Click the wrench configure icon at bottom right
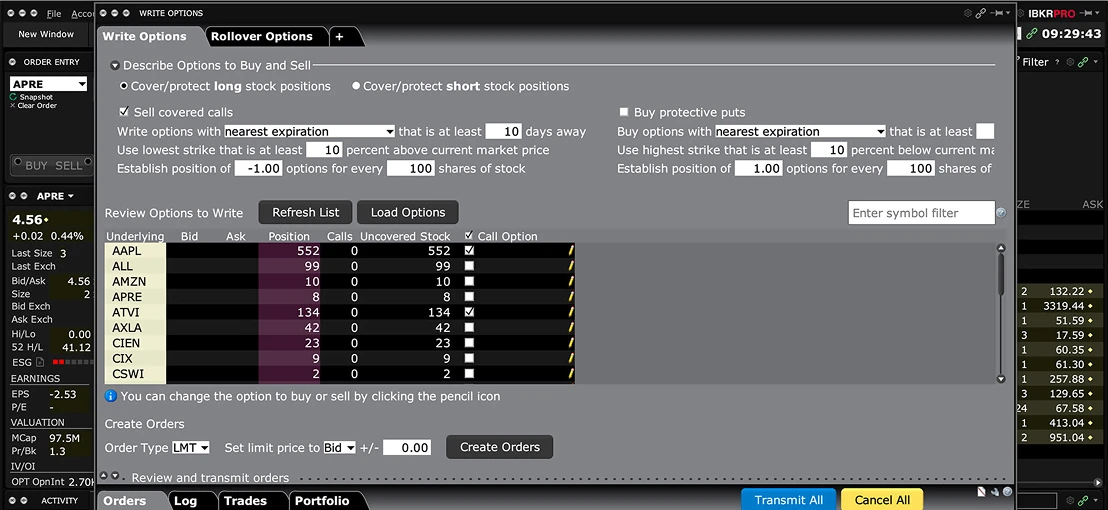The width and height of the screenshot is (1108, 510). click(995, 492)
